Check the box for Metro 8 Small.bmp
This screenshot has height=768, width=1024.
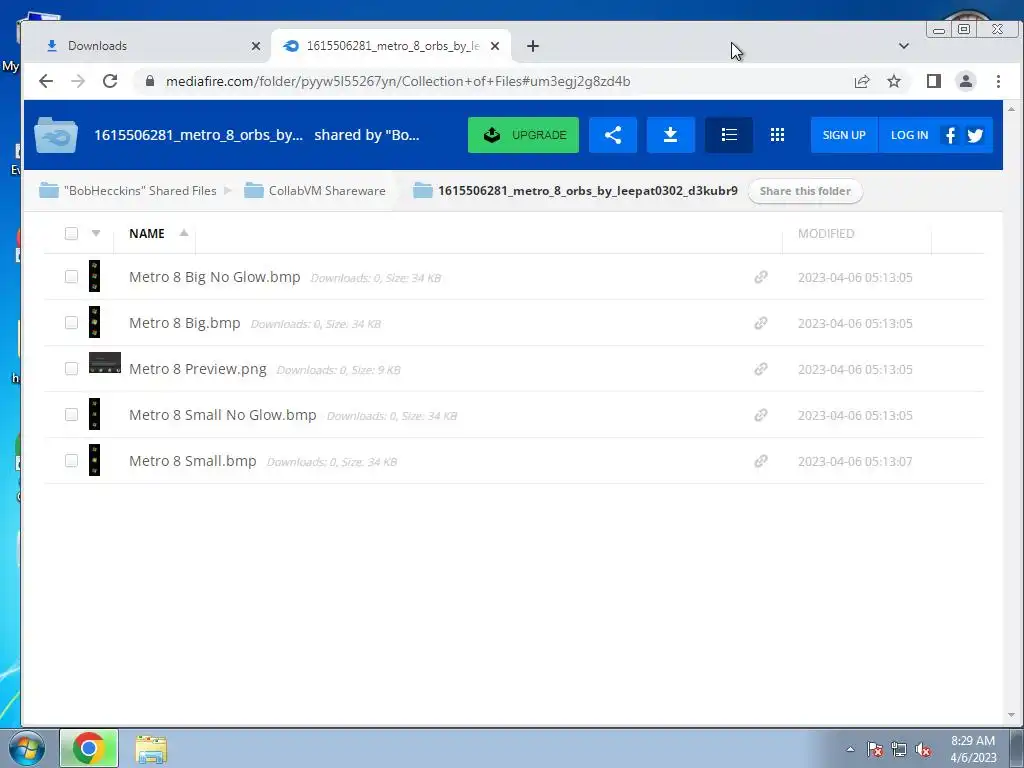71,461
